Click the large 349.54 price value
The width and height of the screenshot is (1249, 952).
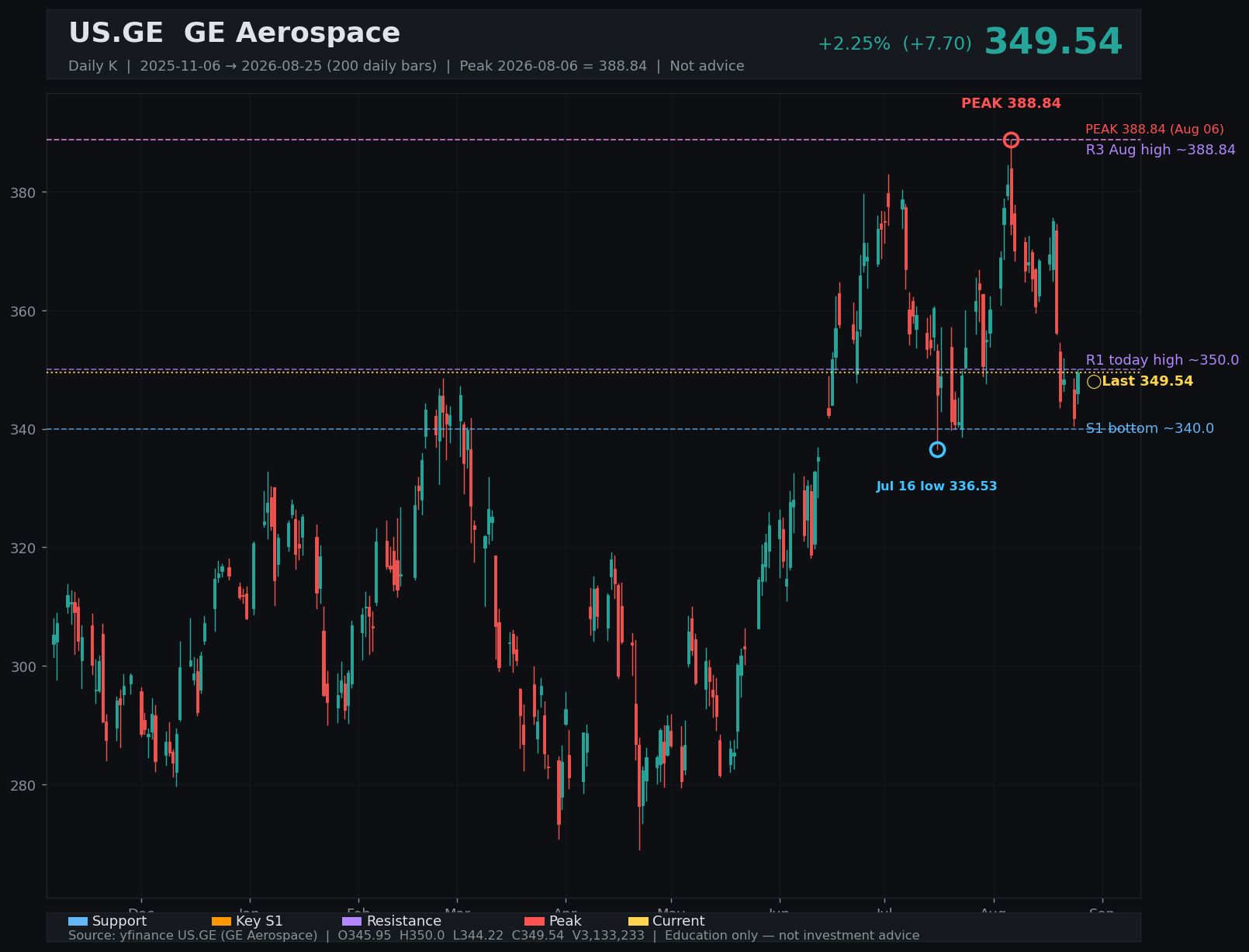pyautogui.click(x=1053, y=42)
